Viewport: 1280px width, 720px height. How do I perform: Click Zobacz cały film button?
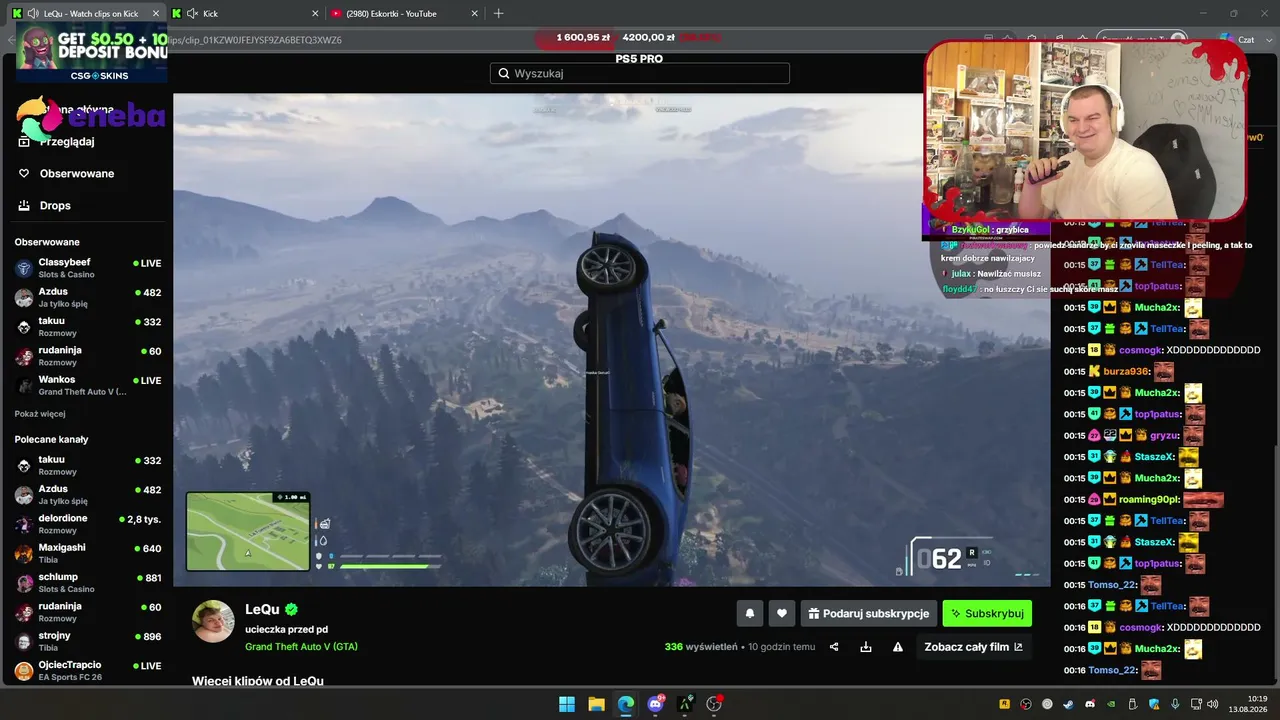973,647
